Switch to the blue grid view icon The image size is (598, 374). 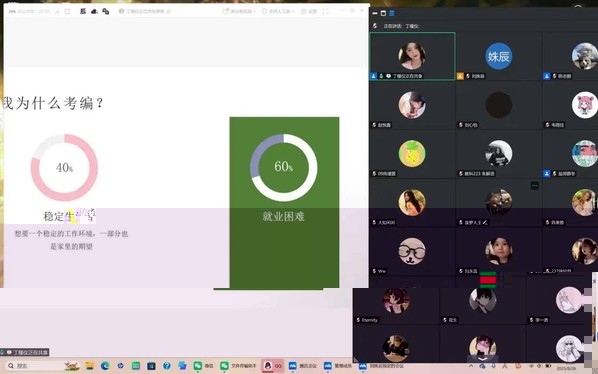391,13
